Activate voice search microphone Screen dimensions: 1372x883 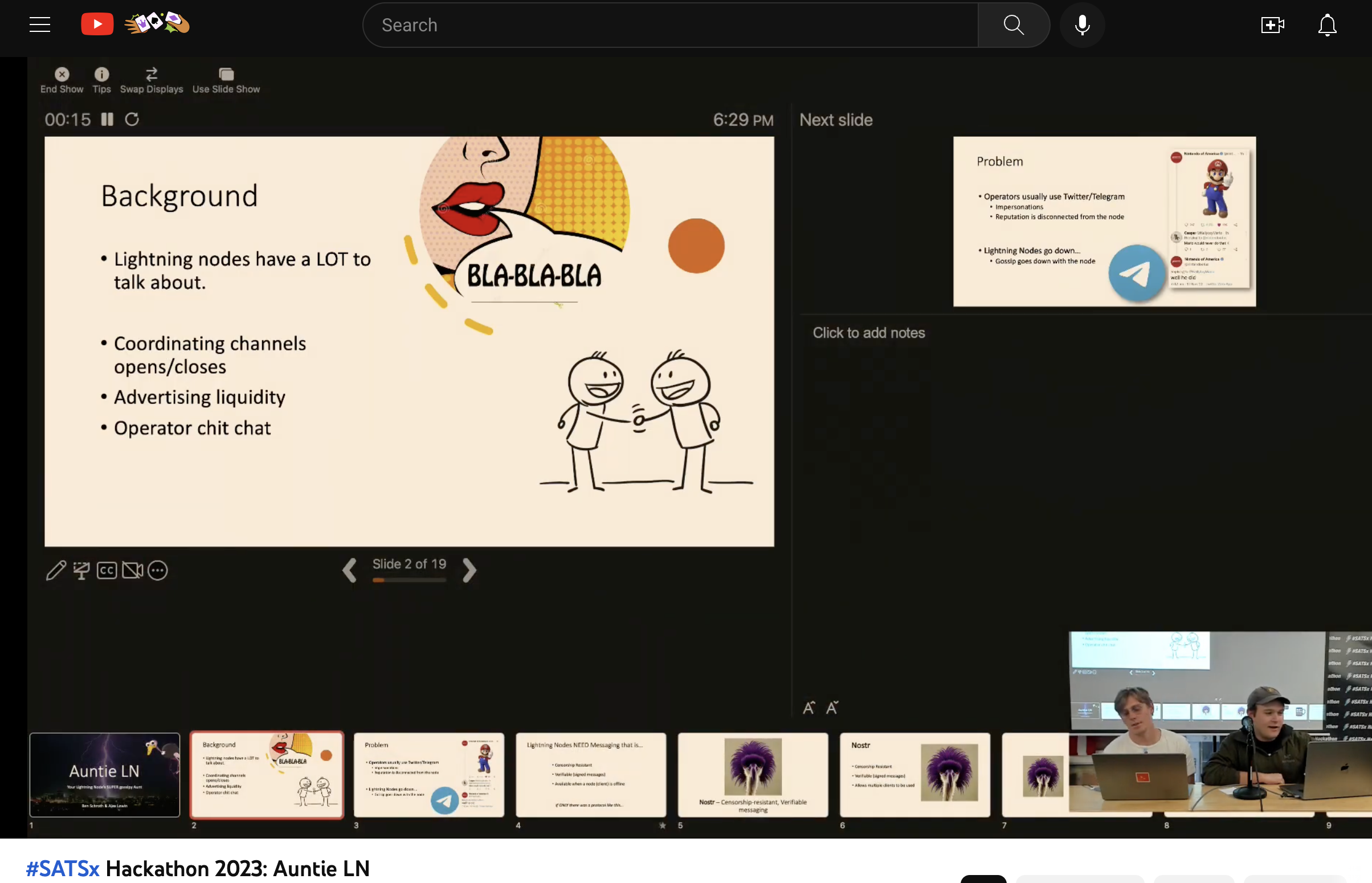pos(1082,24)
